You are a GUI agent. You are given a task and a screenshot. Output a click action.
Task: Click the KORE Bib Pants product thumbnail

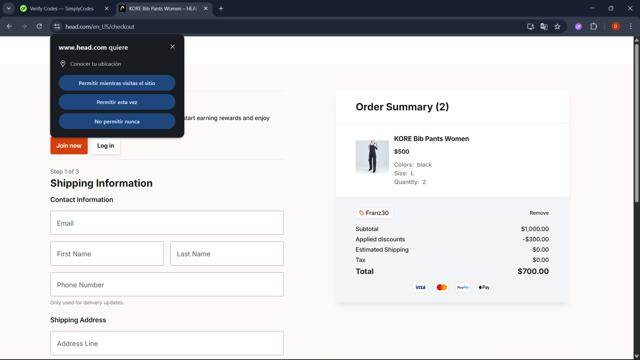(372, 157)
